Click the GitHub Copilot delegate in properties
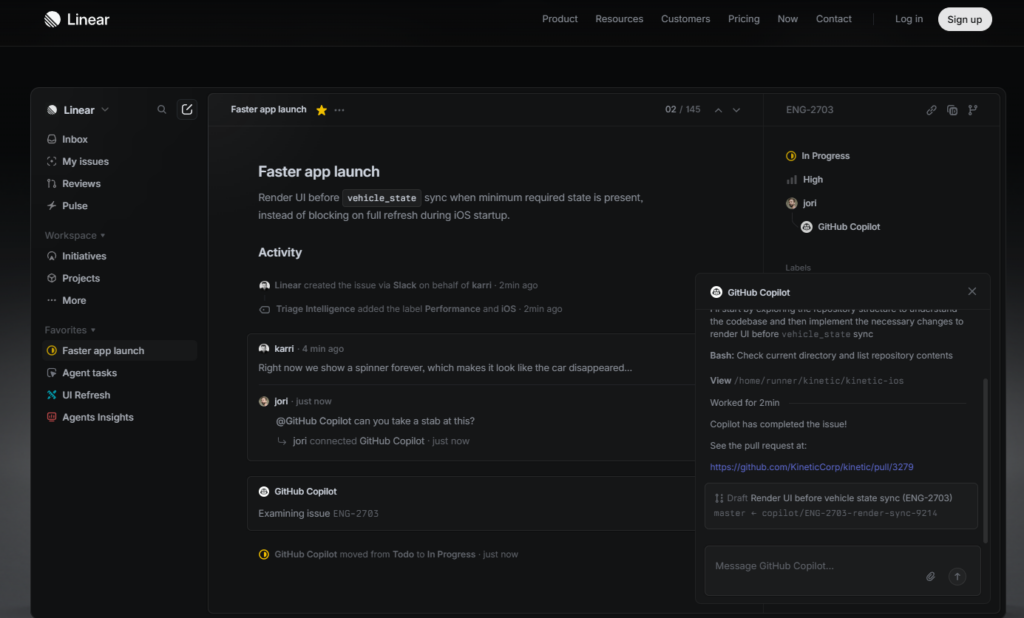 (842, 227)
